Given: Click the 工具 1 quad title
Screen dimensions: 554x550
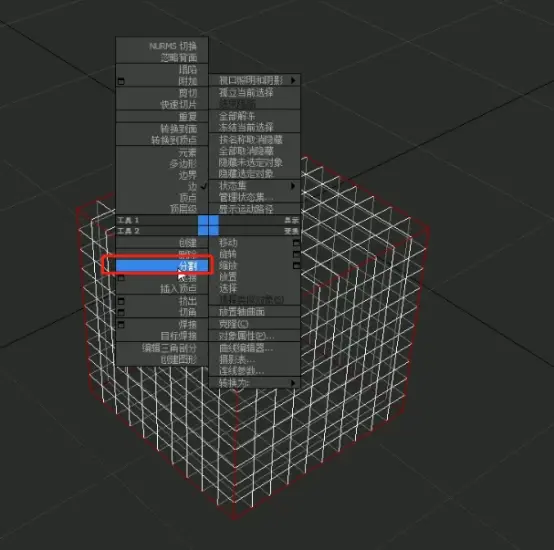Looking at the screenshot, I should (128, 220).
